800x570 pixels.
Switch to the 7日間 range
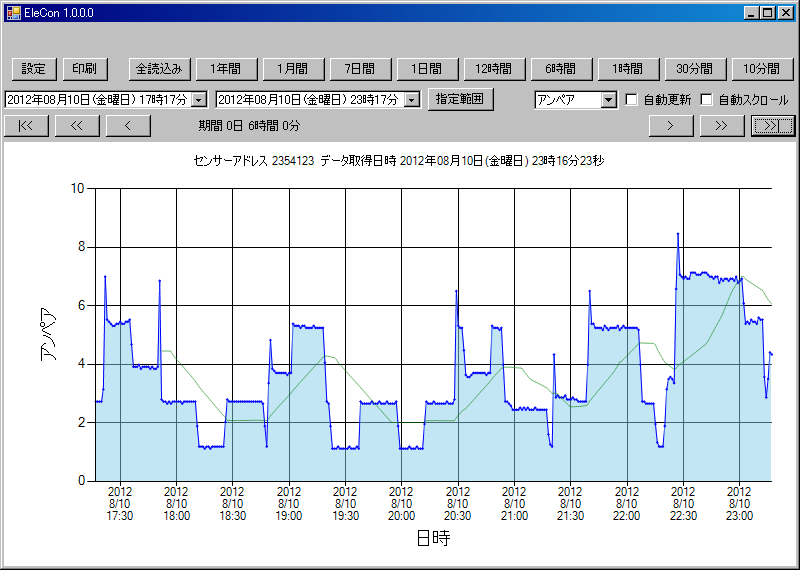point(361,69)
